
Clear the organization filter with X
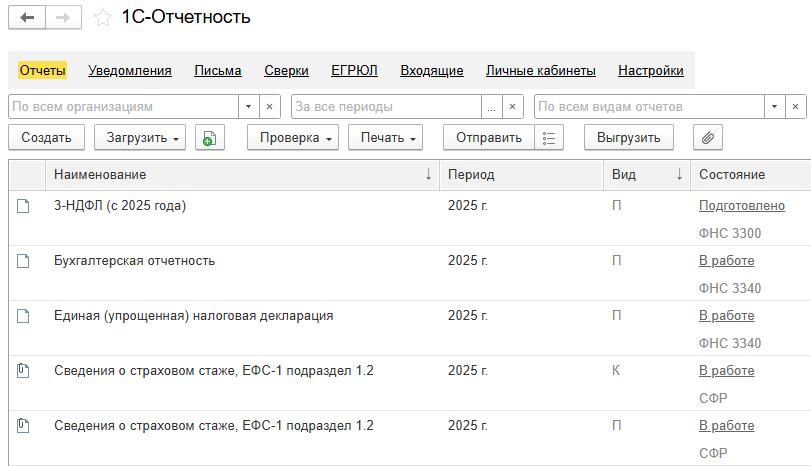click(x=269, y=107)
